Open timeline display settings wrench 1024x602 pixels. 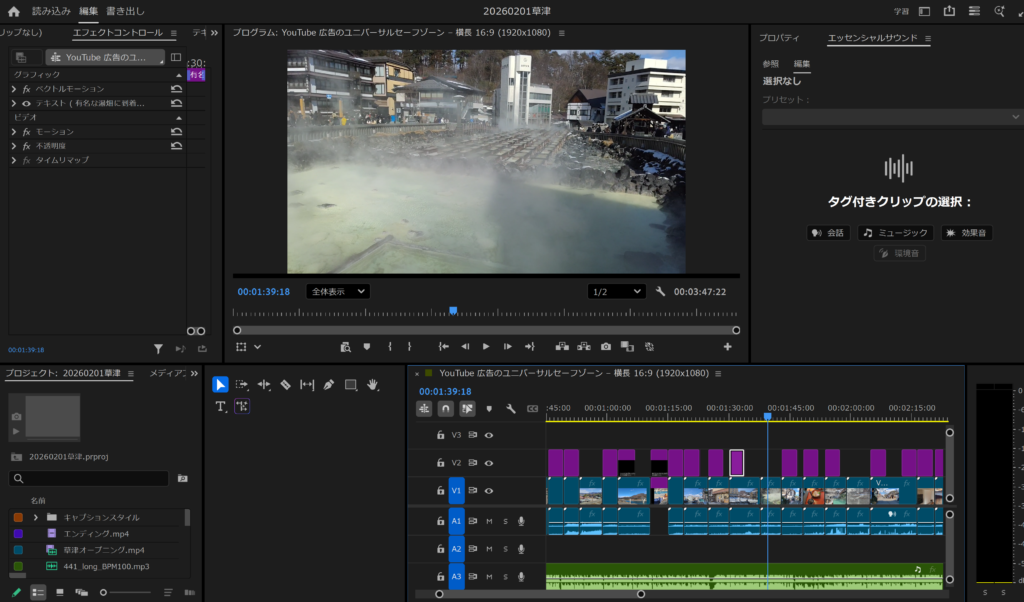click(511, 408)
